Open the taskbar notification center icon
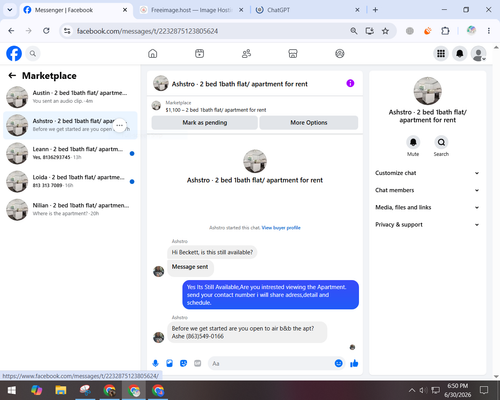Viewport: 500px width, 400px height. tap(484, 390)
